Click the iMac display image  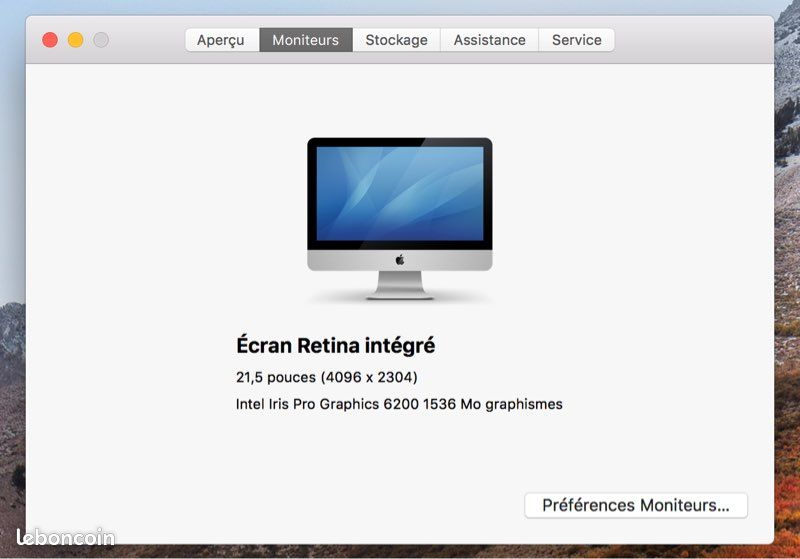click(399, 218)
